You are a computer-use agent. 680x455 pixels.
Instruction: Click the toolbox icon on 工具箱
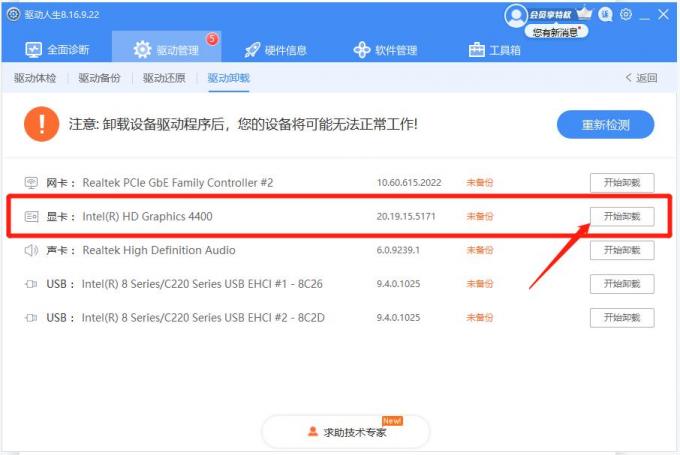click(x=477, y=50)
